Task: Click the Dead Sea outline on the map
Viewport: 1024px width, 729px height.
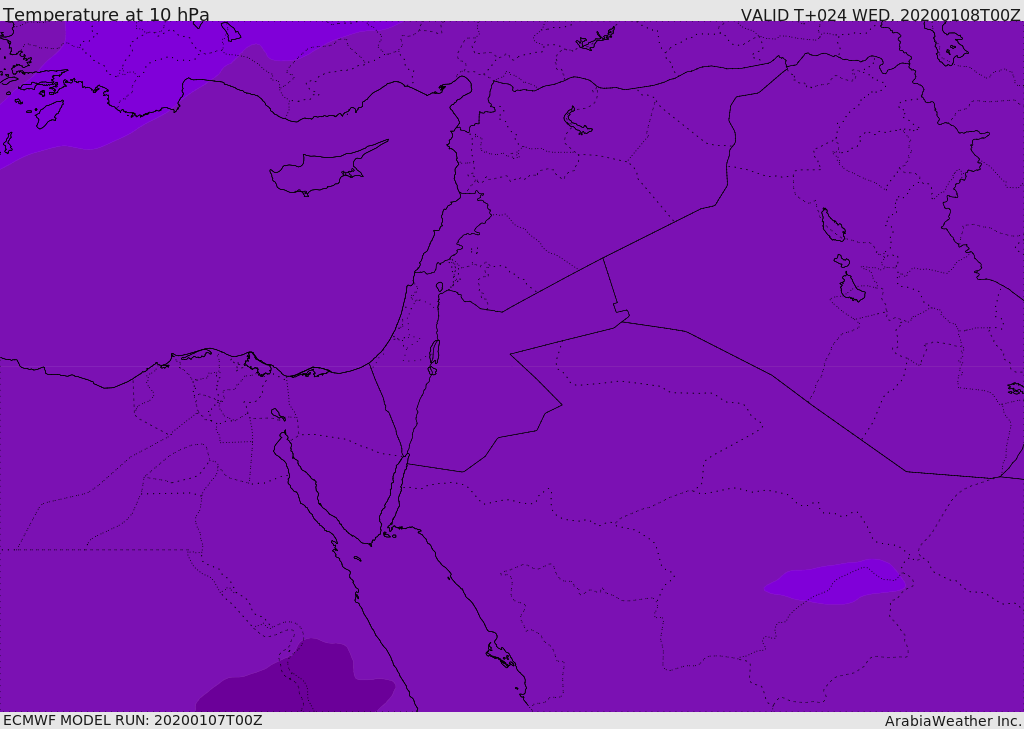Action: 434,356
